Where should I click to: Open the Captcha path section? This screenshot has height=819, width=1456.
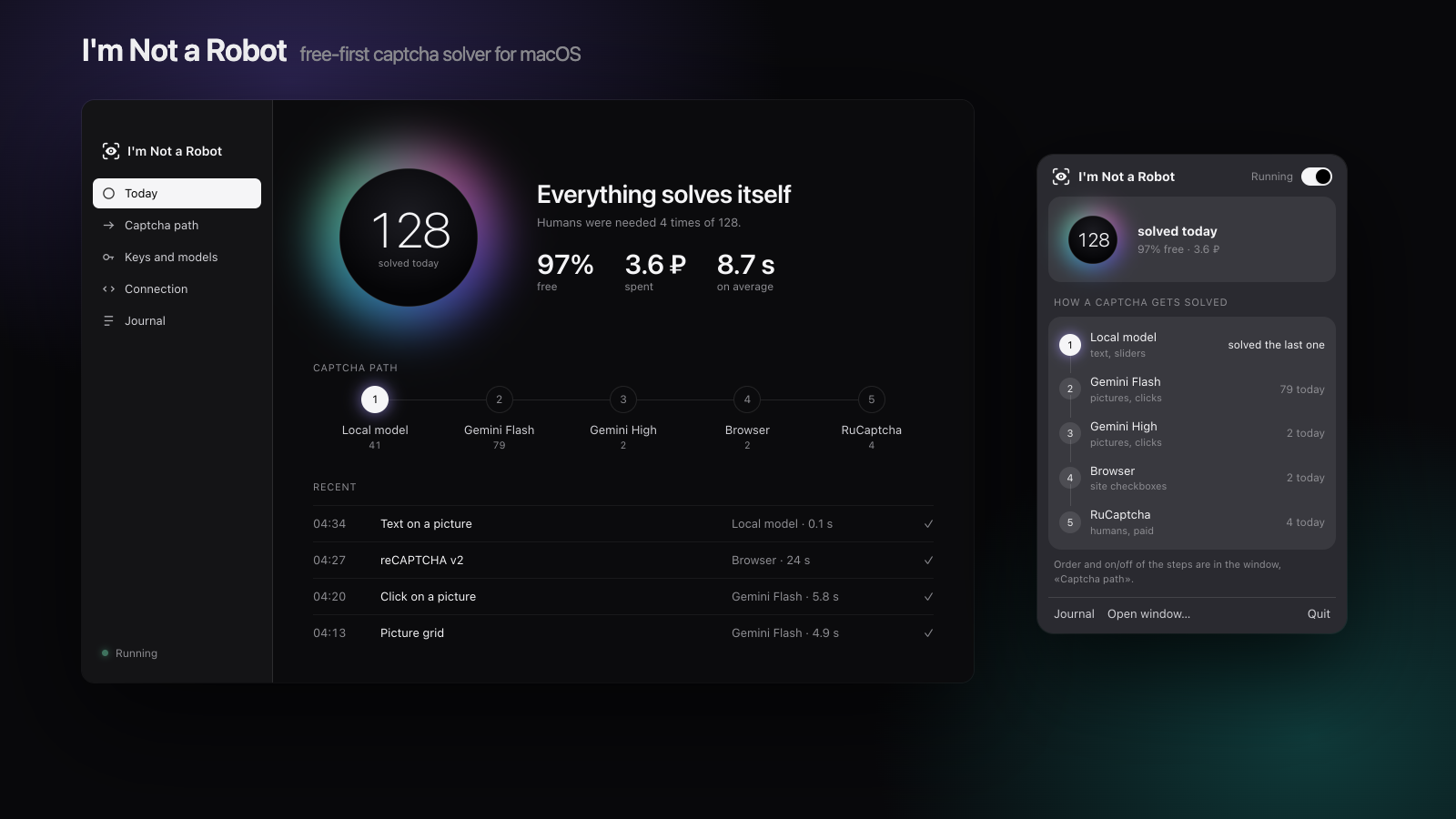tap(177, 225)
